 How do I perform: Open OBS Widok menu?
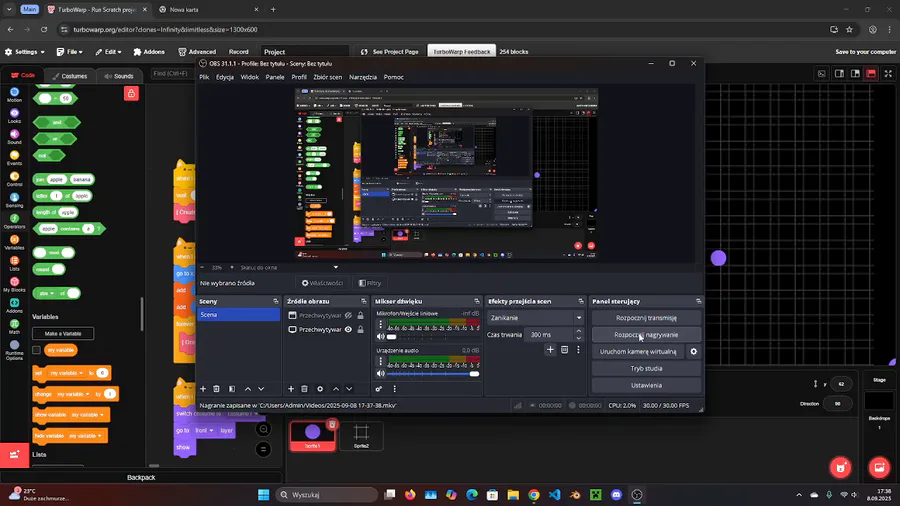[x=250, y=77]
